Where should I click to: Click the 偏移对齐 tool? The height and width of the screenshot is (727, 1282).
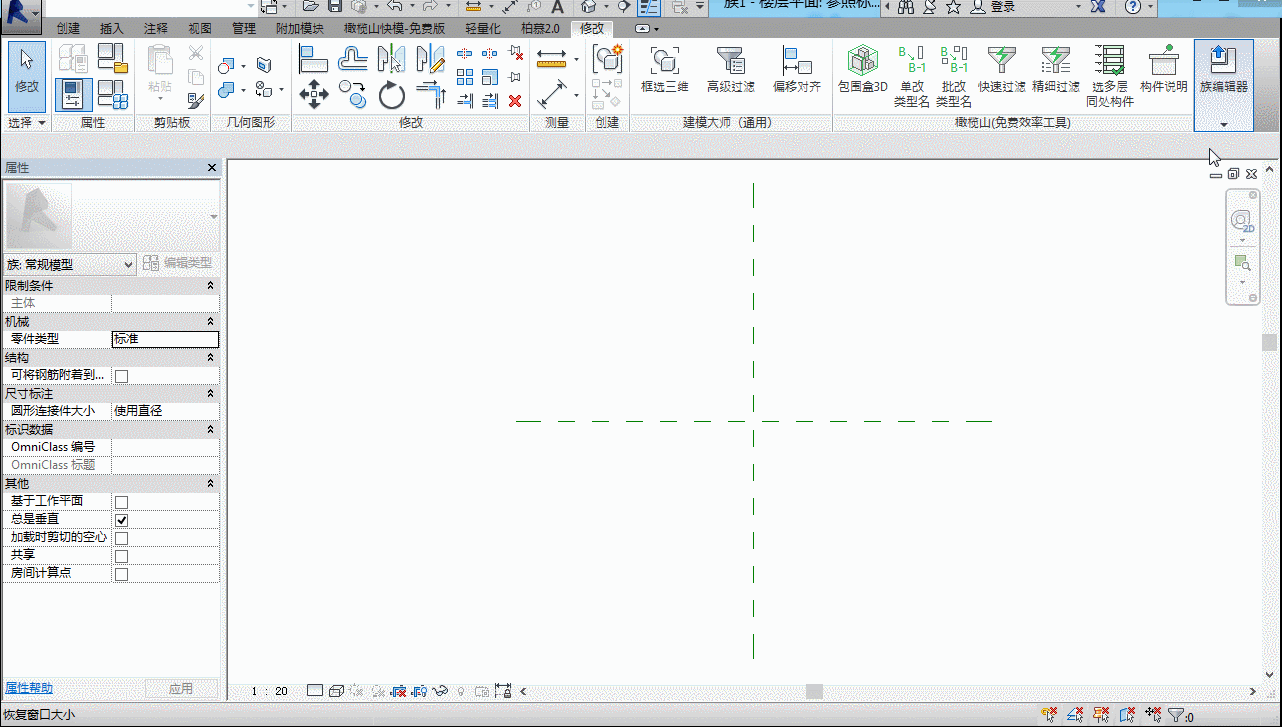[x=796, y=69]
